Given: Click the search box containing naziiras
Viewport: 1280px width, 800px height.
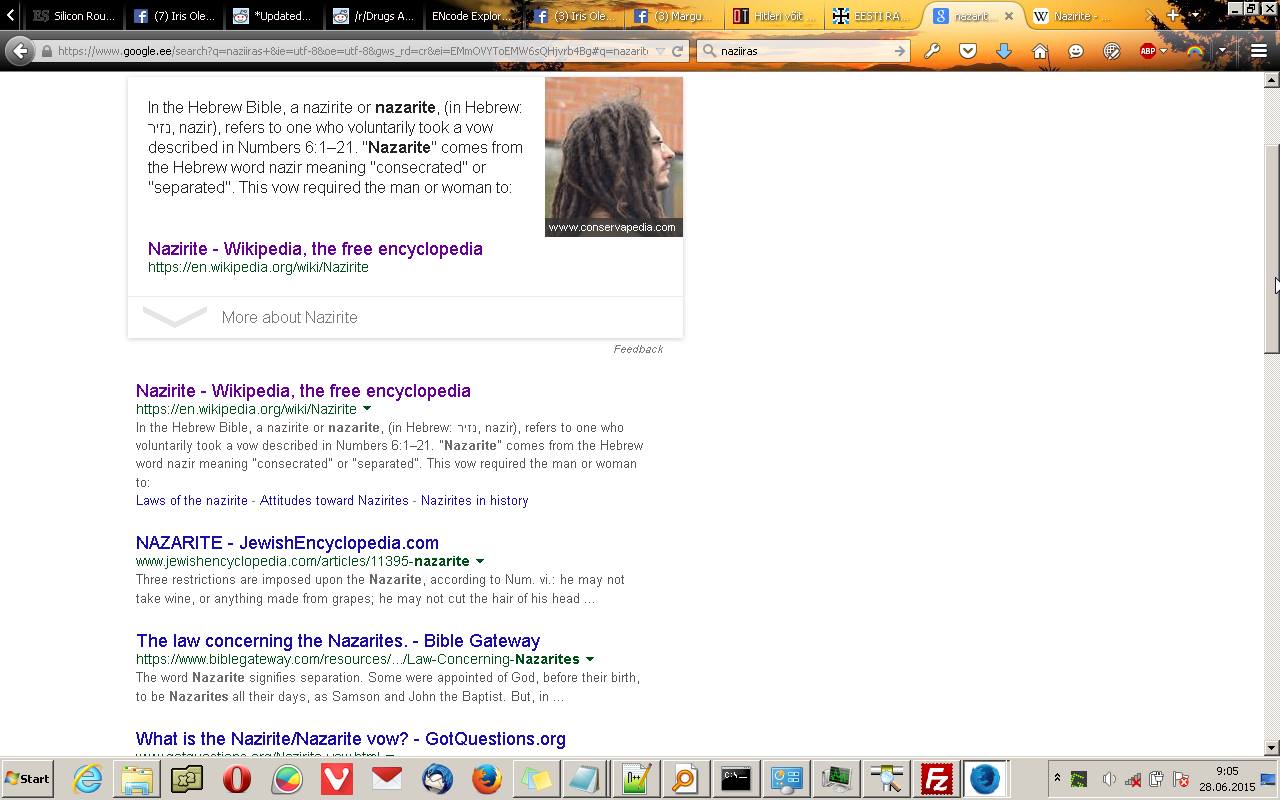Looking at the screenshot, I should [x=805, y=51].
